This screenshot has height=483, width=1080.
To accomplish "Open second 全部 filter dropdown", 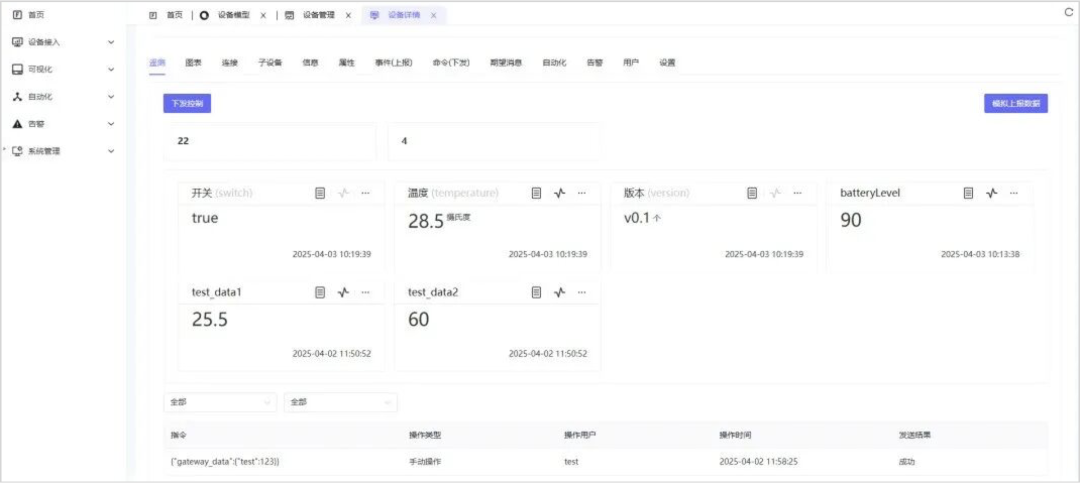I will [x=340, y=402].
